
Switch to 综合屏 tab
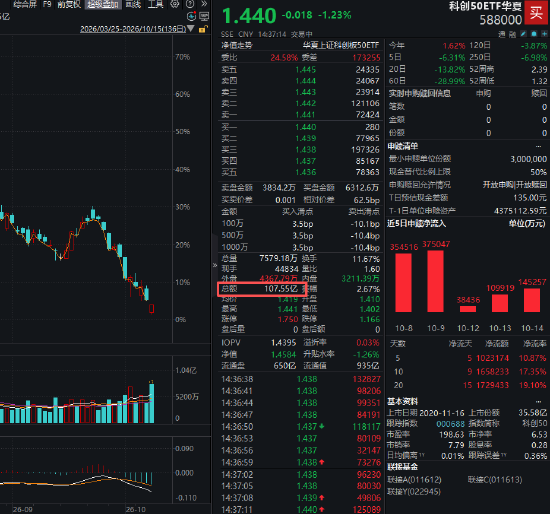coord(25,4)
